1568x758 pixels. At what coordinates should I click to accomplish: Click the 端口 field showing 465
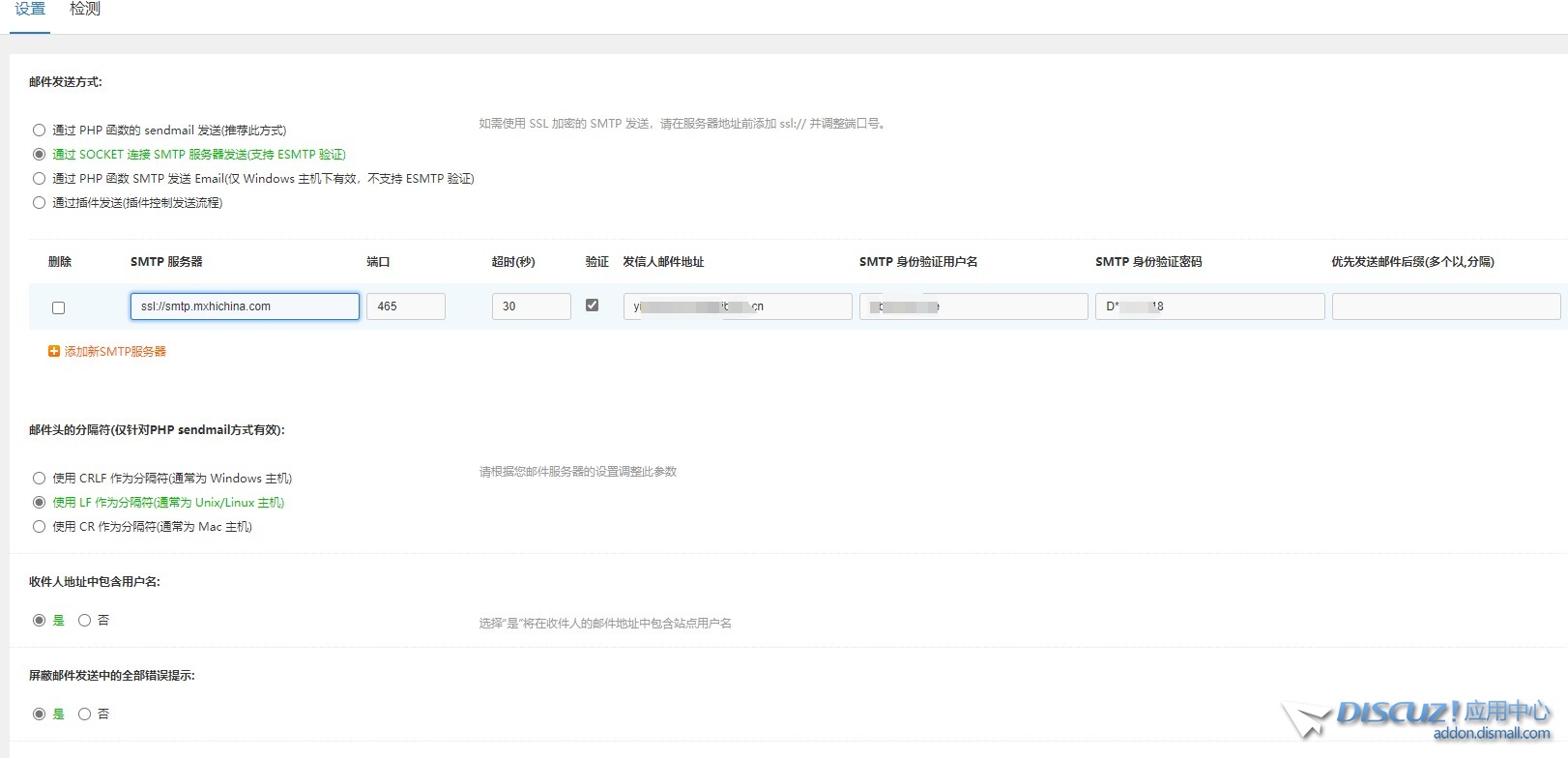tap(405, 306)
